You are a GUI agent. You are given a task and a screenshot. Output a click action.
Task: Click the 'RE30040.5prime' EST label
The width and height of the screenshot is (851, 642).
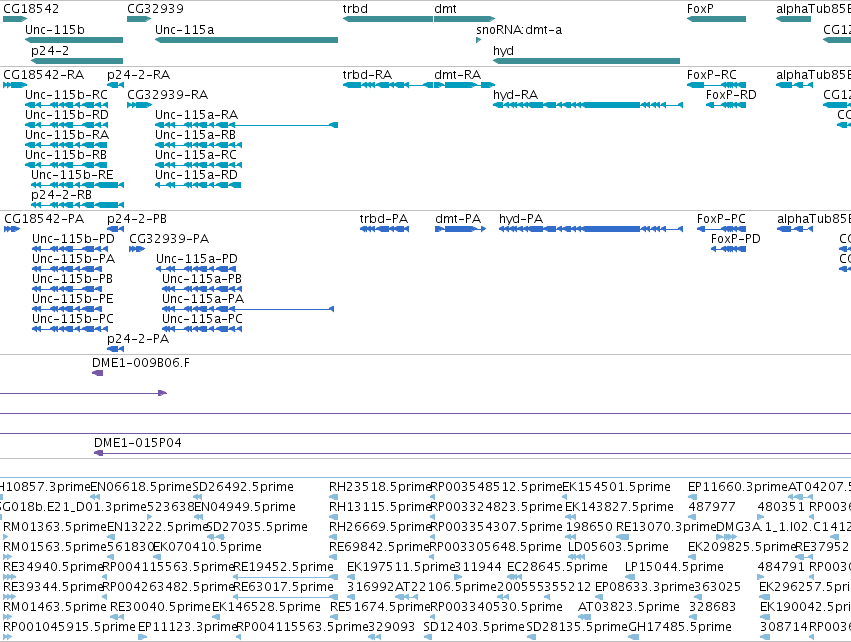(x=160, y=606)
